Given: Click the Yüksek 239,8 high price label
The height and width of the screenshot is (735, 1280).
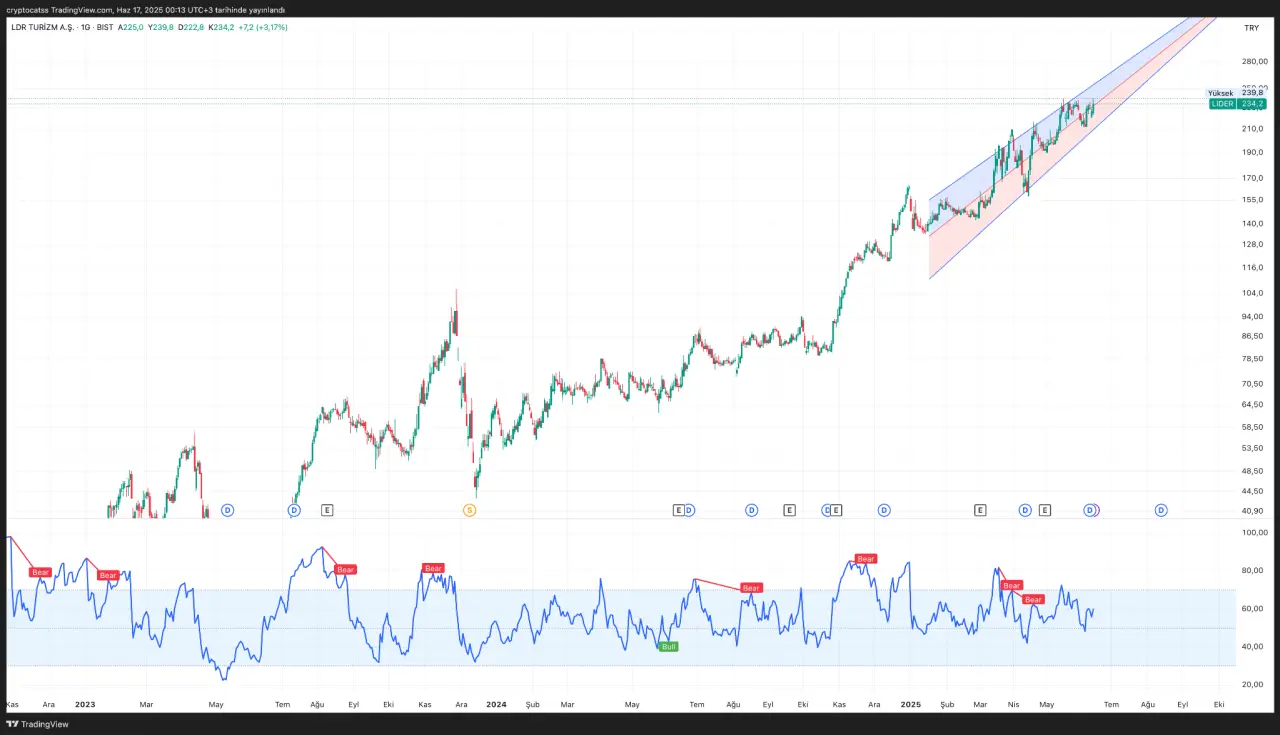Looking at the screenshot, I should pos(1238,93).
